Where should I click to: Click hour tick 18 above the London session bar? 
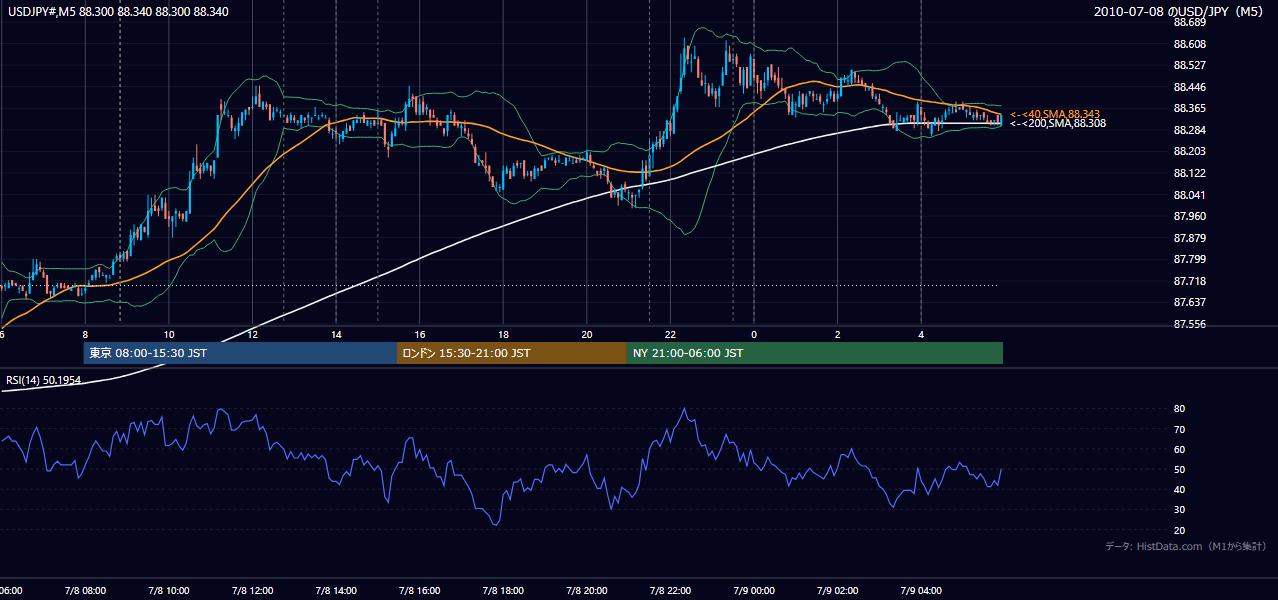pos(504,334)
